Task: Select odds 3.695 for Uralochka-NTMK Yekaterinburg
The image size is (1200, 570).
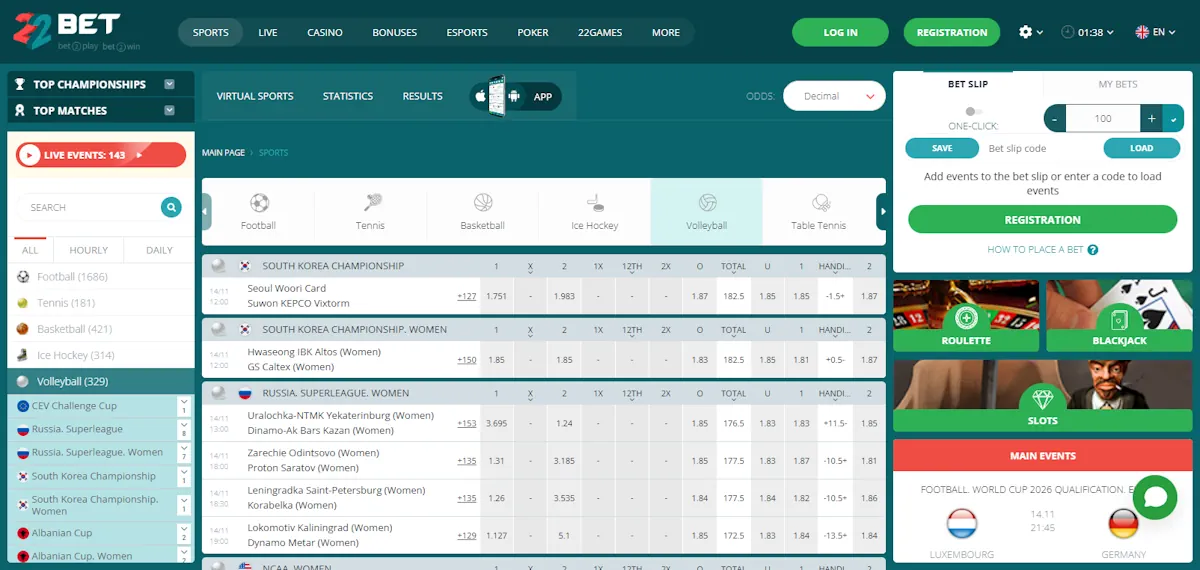Action: tap(496, 424)
